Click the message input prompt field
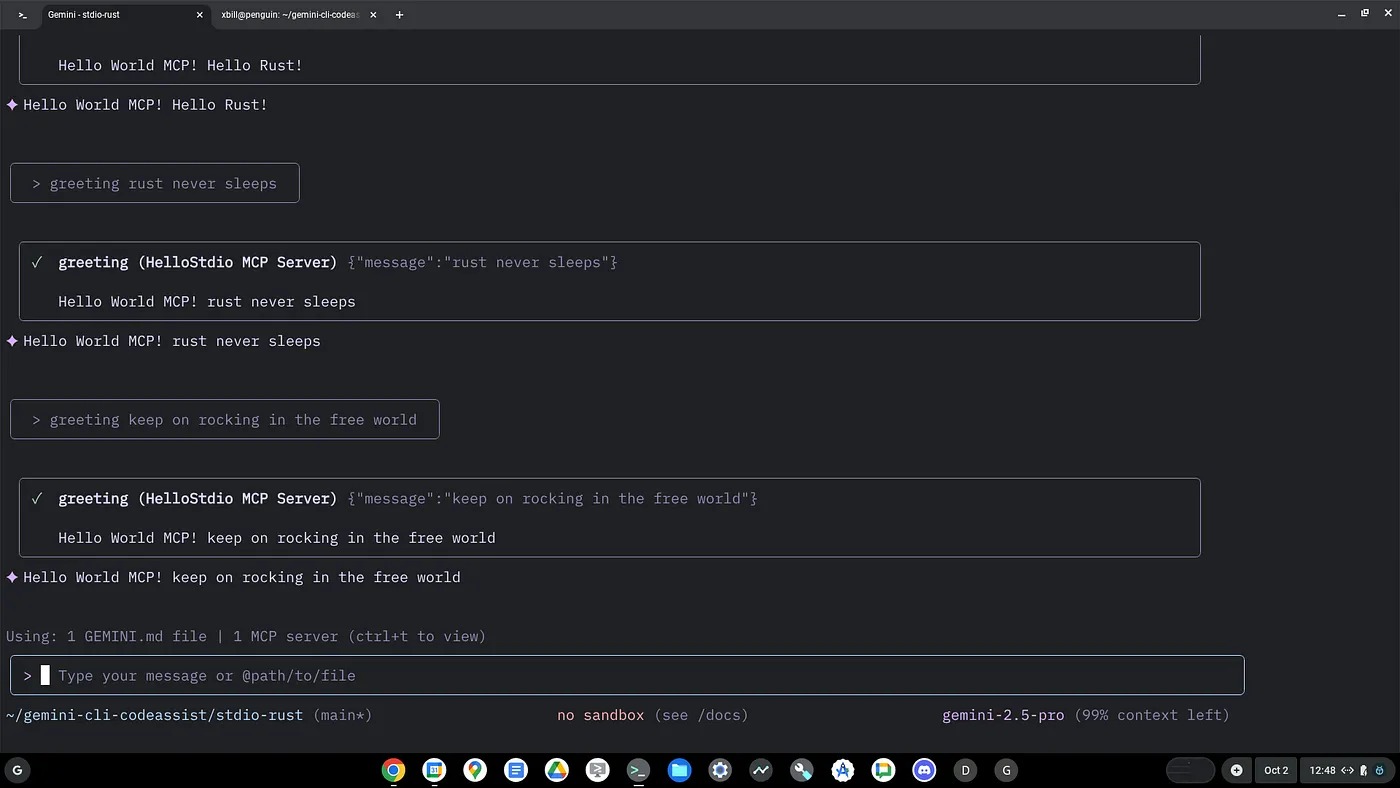1400x788 pixels. [x=640, y=675]
